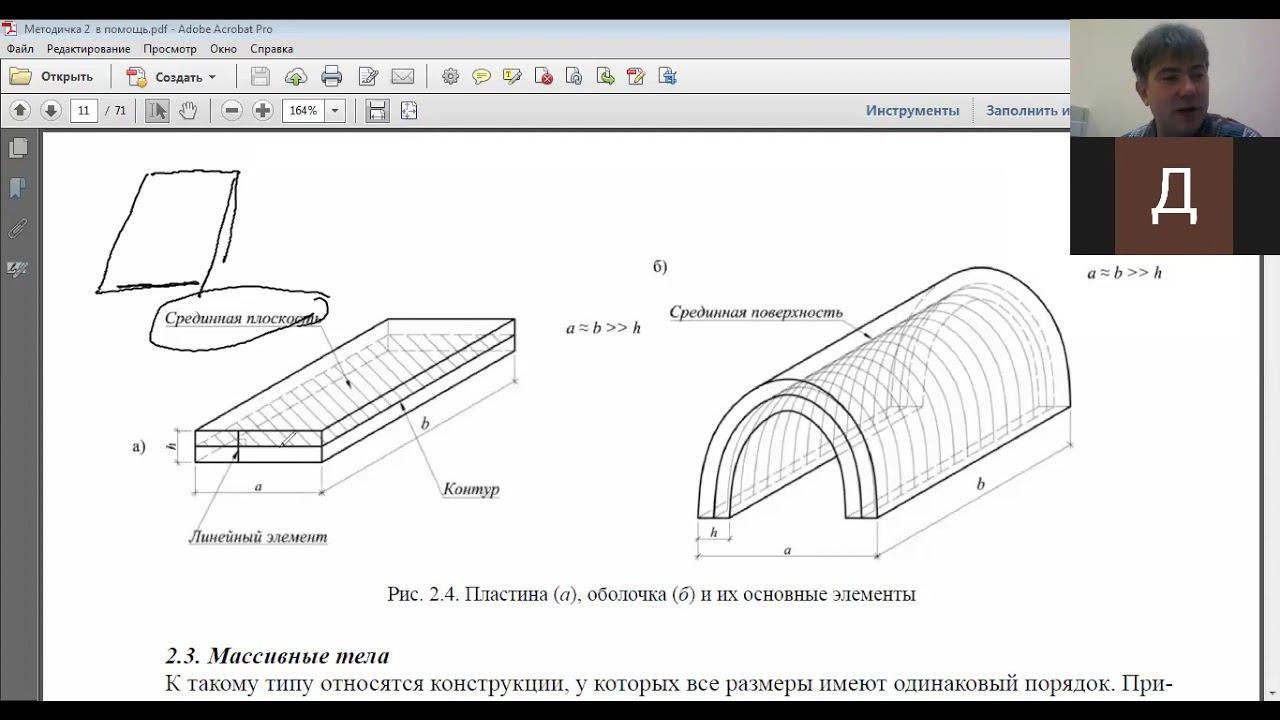Viewport: 1280px width, 720px height.
Task: Open the Создать dropdown menu
Action: [212, 77]
